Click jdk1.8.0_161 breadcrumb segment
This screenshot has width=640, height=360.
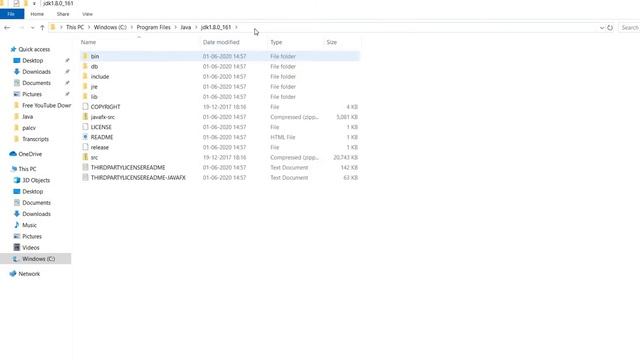tap(216, 27)
